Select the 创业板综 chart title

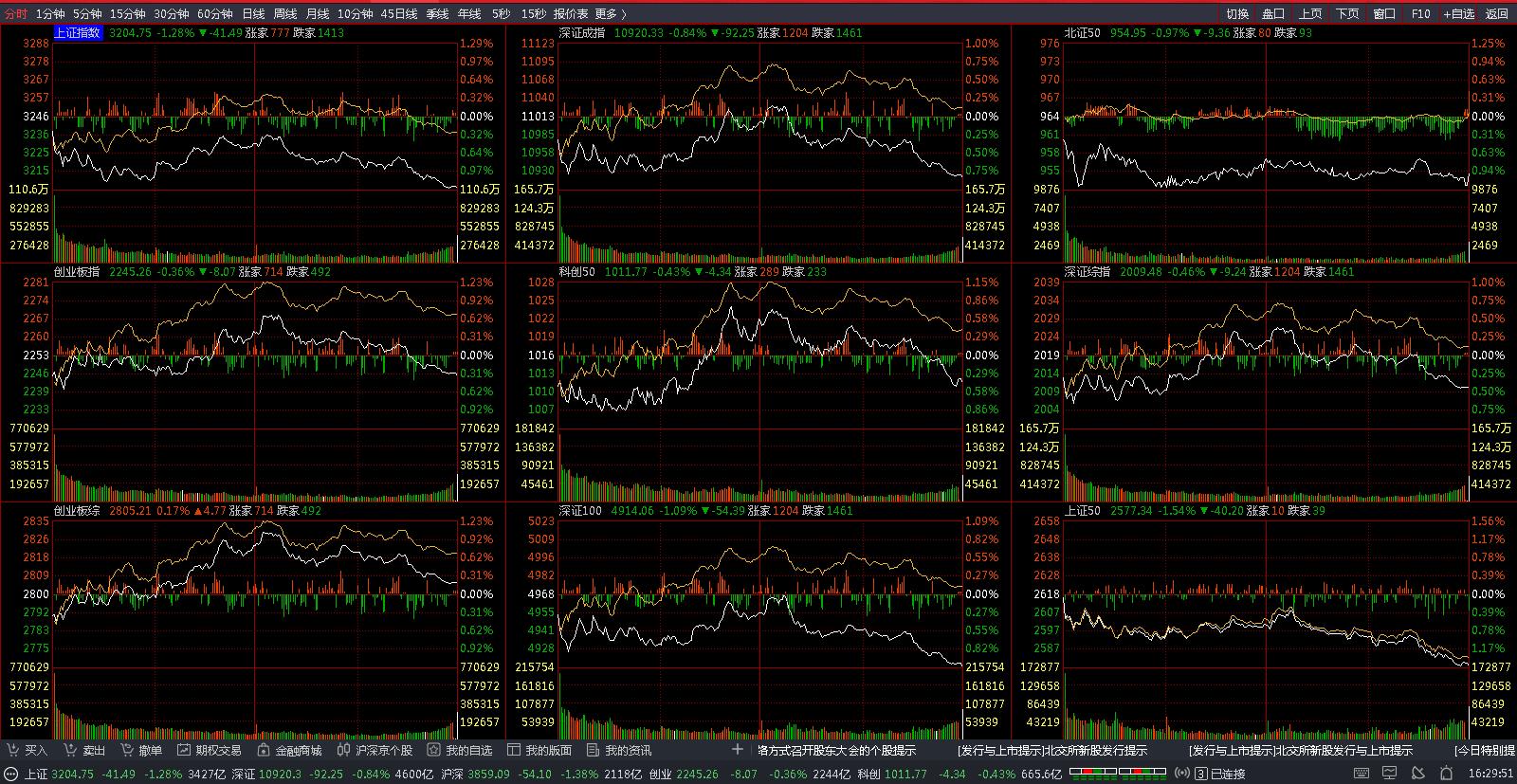(x=77, y=510)
